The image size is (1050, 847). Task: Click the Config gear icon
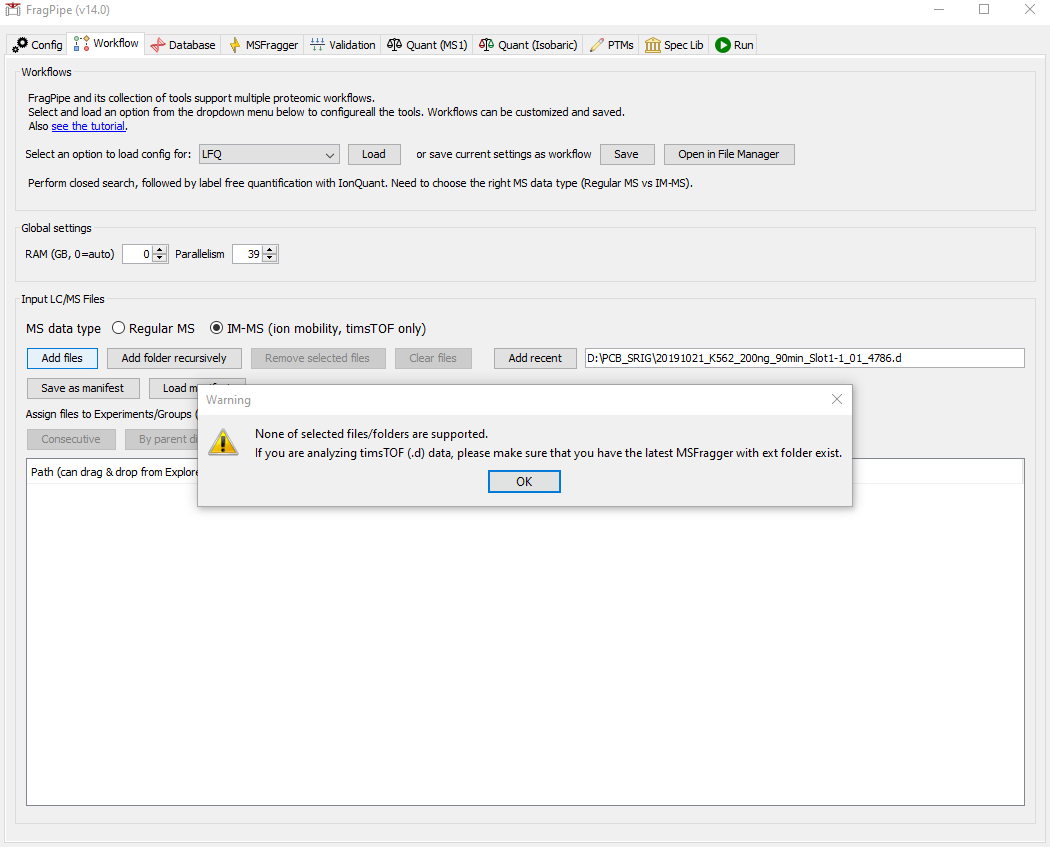(x=18, y=44)
